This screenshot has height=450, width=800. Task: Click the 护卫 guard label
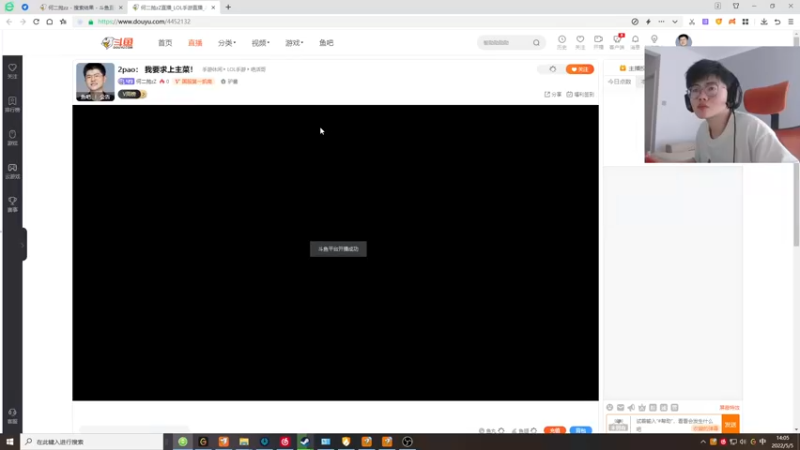click(230, 82)
